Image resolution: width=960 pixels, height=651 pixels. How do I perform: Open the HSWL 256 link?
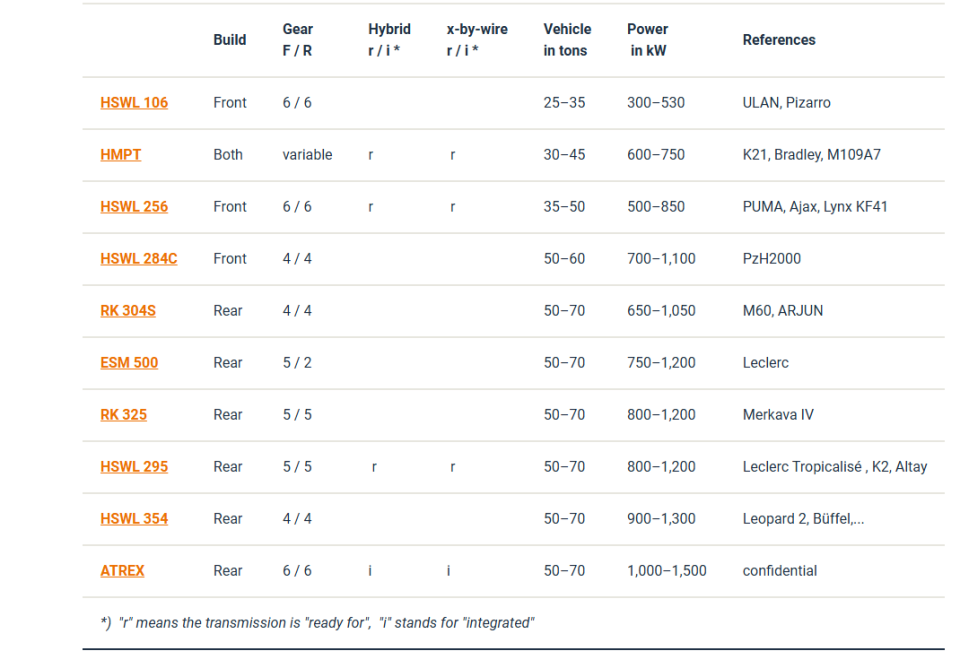[x=134, y=207]
